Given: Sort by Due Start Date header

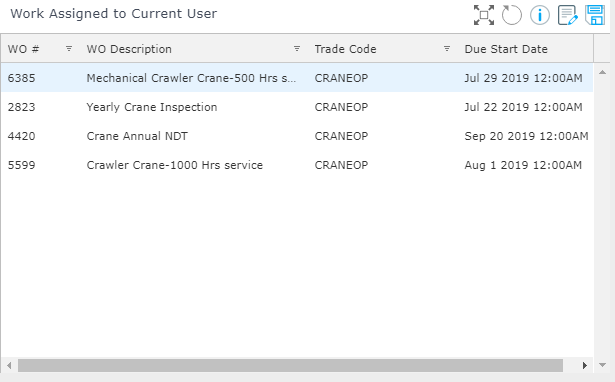Looking at the screenshot, I should [506, 49].
